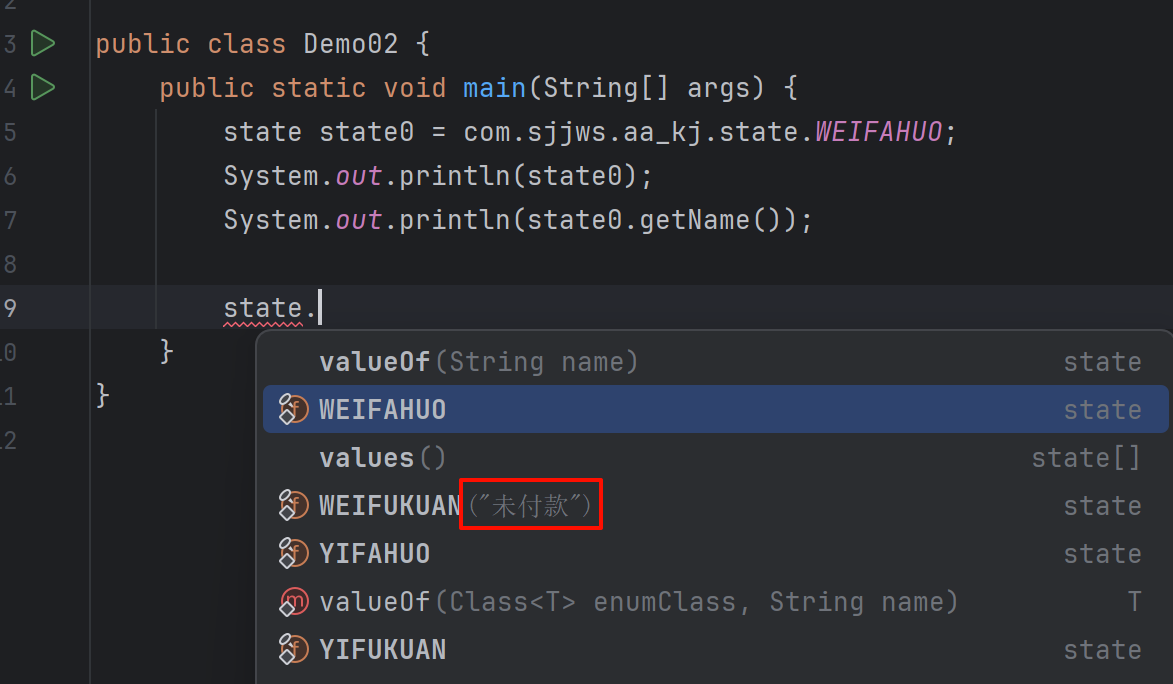
Task: Choose the values() completion suggestion
Action: [x=382, y=458]
